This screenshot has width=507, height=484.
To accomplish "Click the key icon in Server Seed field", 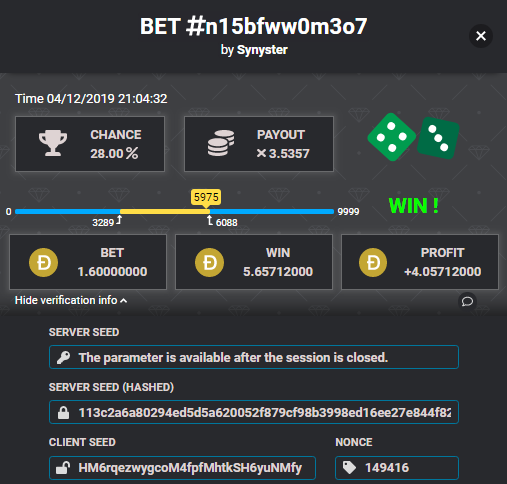I will click(x=63, y=357).
